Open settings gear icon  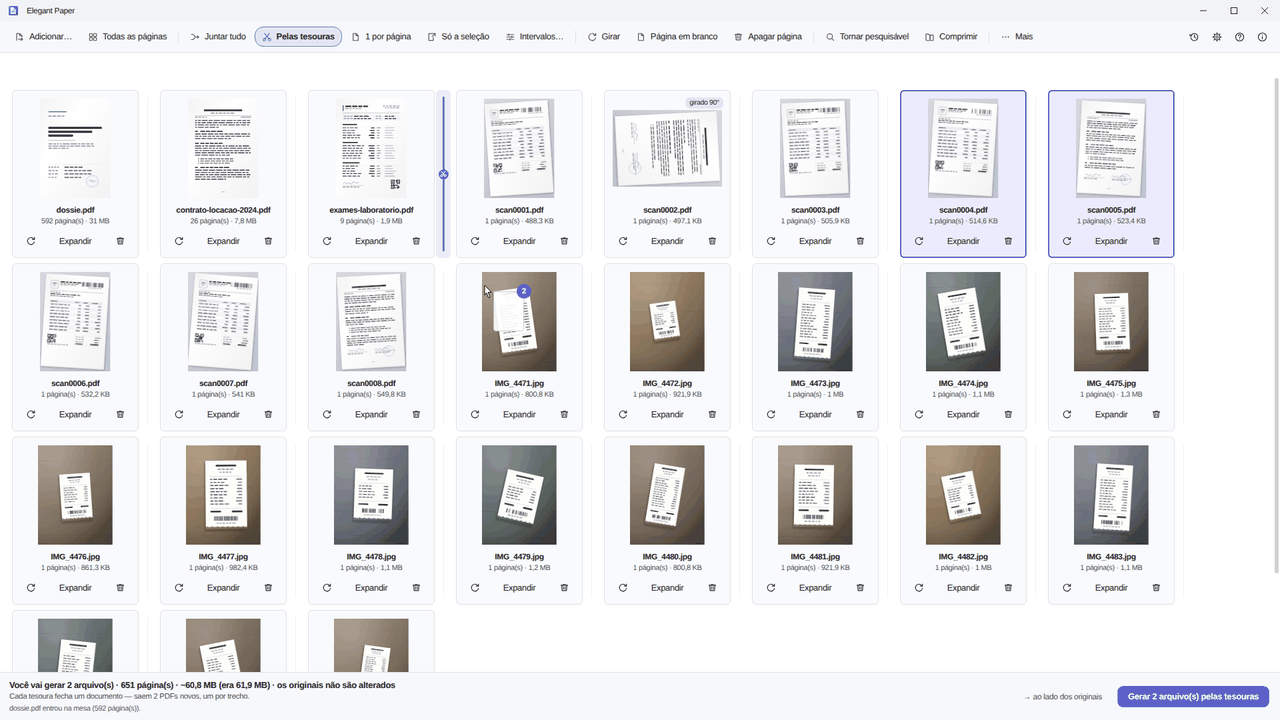click(1217, 37)
